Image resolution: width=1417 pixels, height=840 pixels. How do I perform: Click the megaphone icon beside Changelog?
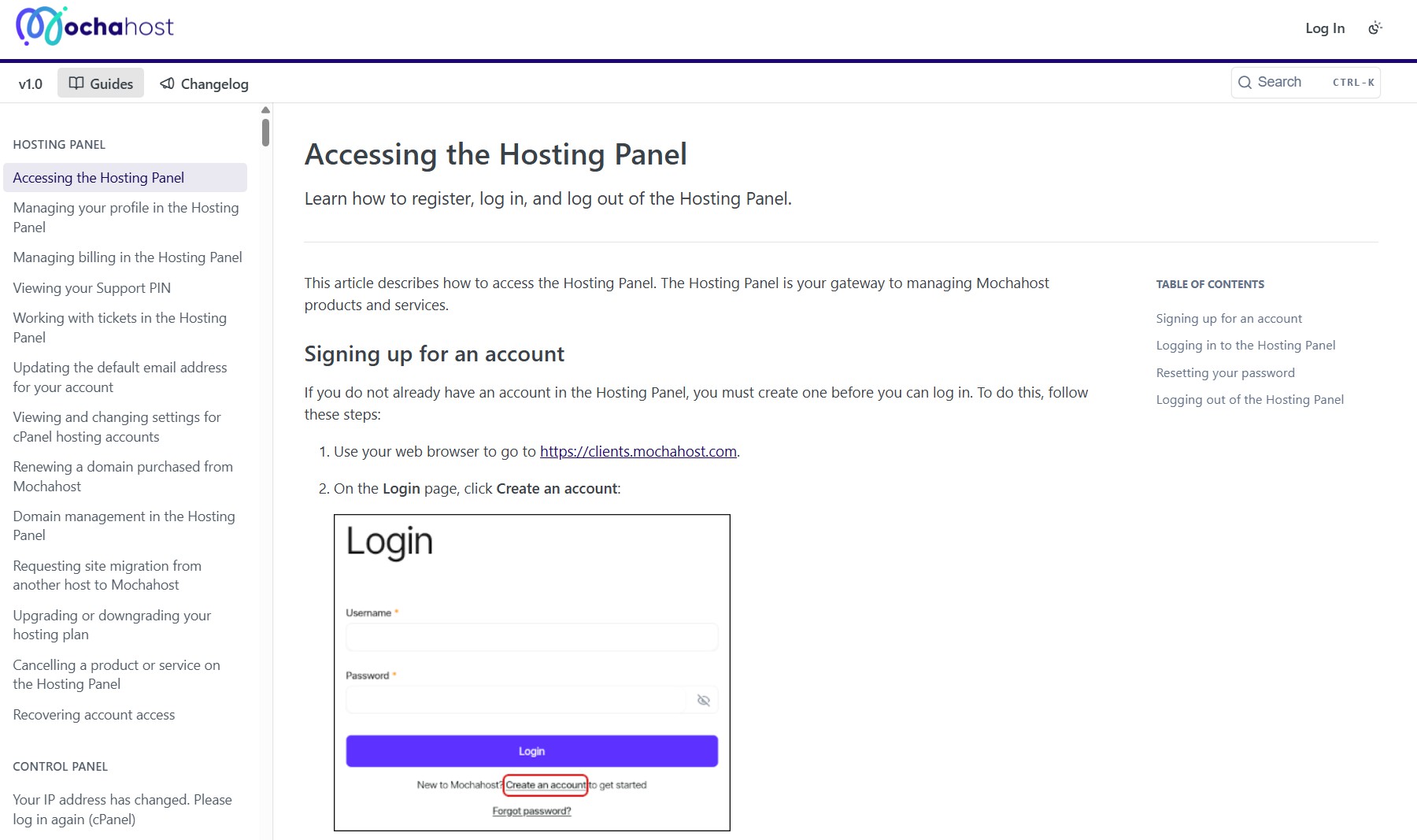(165, 83)
